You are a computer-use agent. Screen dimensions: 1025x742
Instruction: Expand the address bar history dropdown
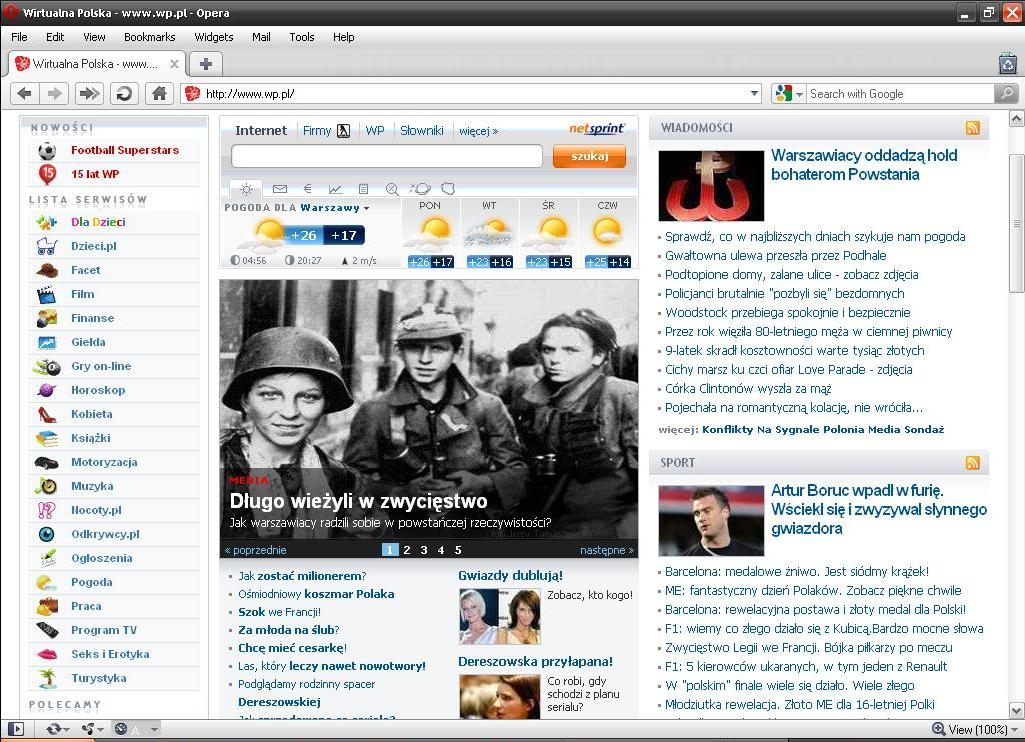[x=755, y=93]
